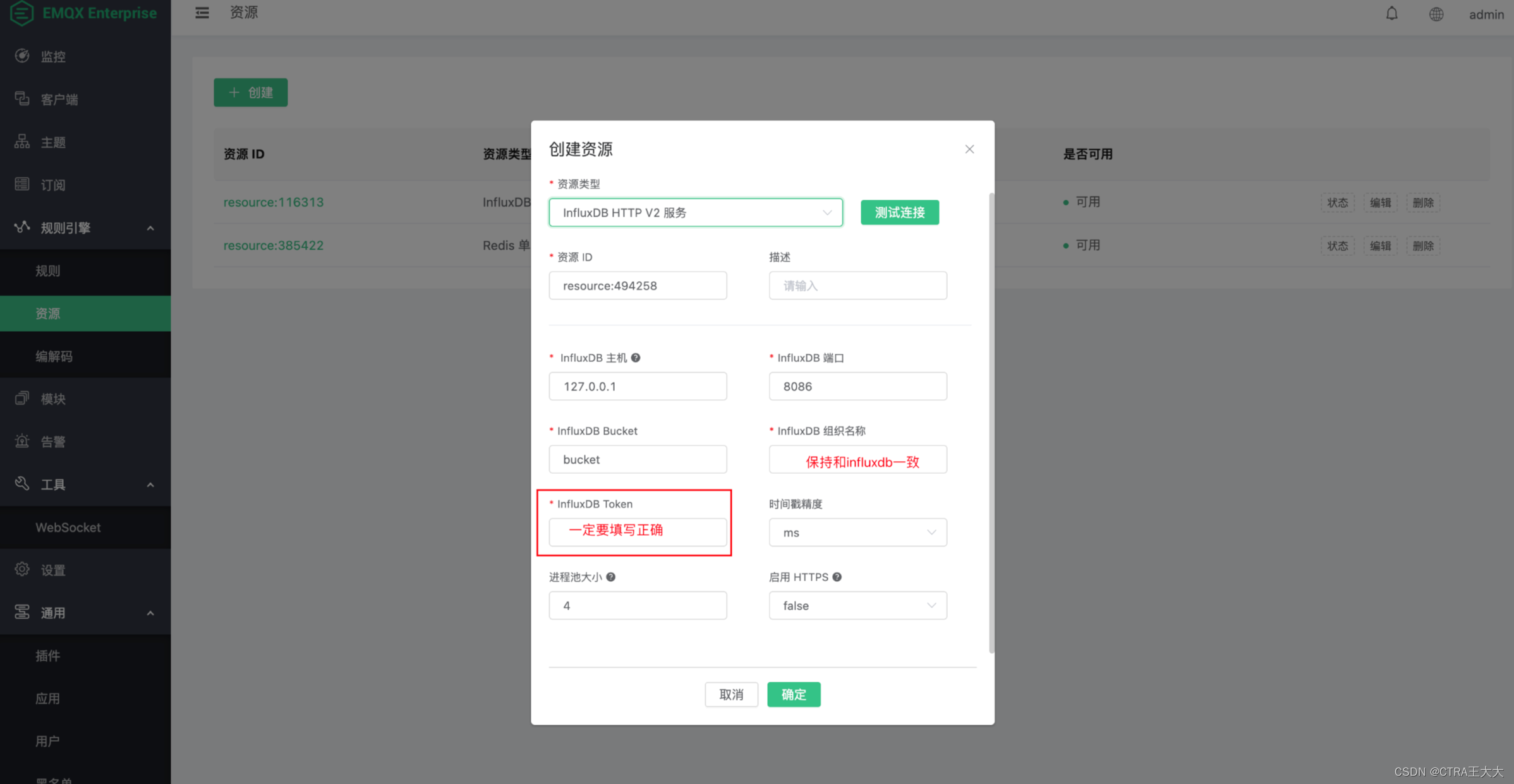1514x784 pixels.
Task: Open the 模块 (Modules) sidebar icon
Action: tap(21, 398)
